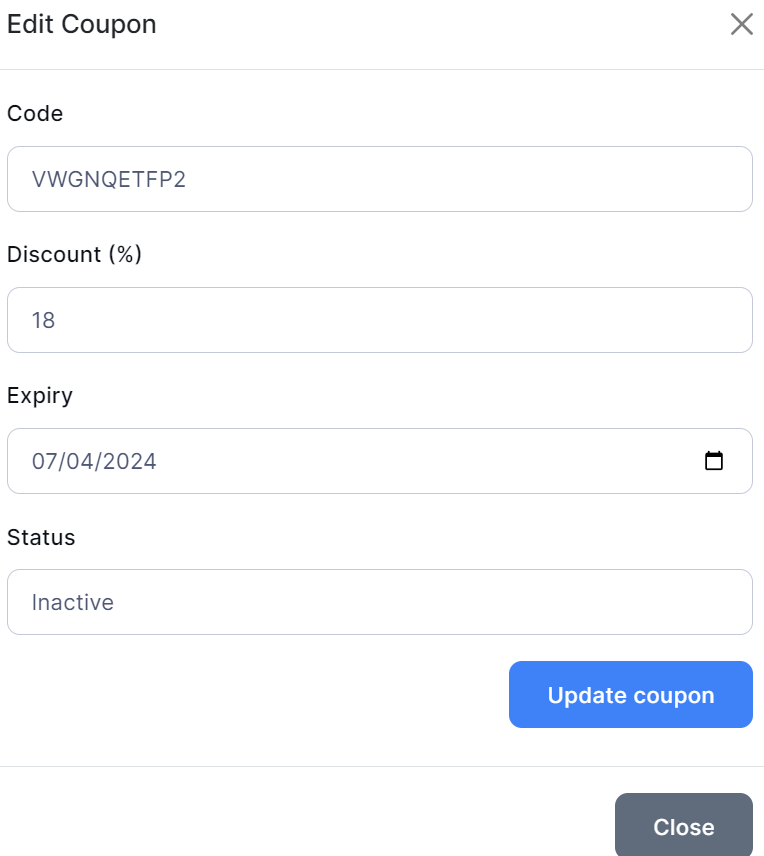Click on the VWGNQETFP2 coupon code text
This screenshot has height=856, width=764.
pos(109,180)
